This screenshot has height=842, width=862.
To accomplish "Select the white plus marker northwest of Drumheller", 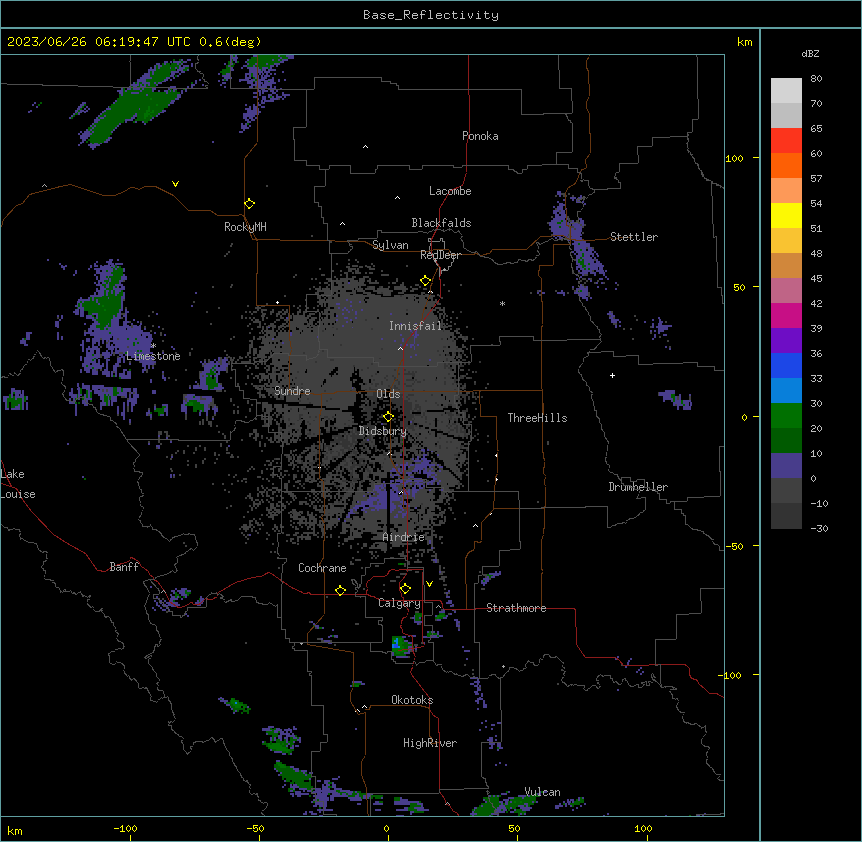I will point(612,375).
